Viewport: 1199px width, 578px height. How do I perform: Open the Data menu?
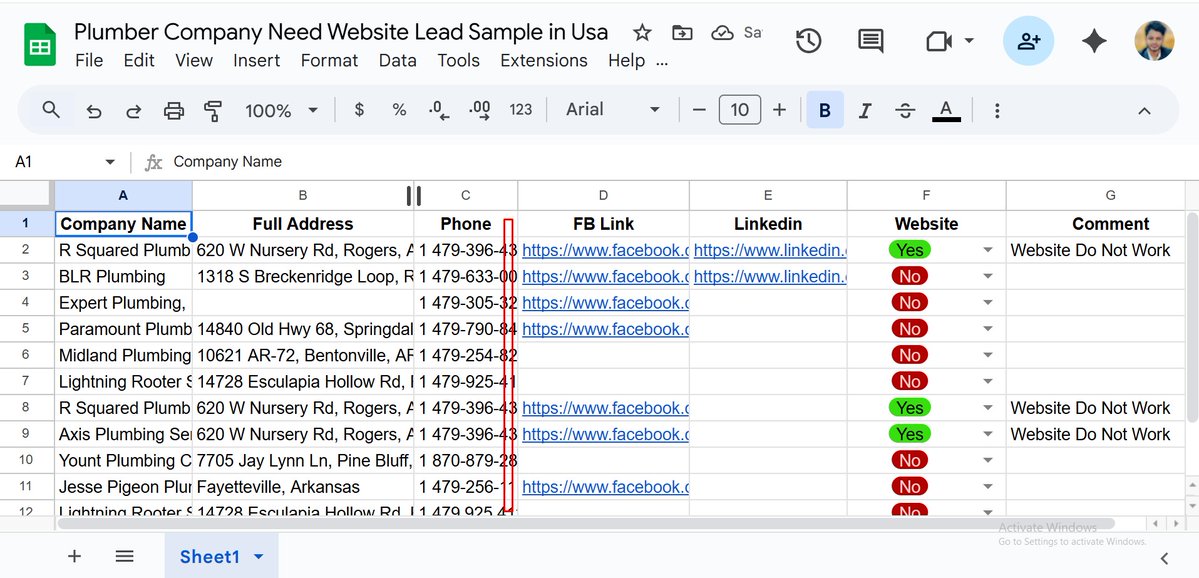(x=398, y=60)
